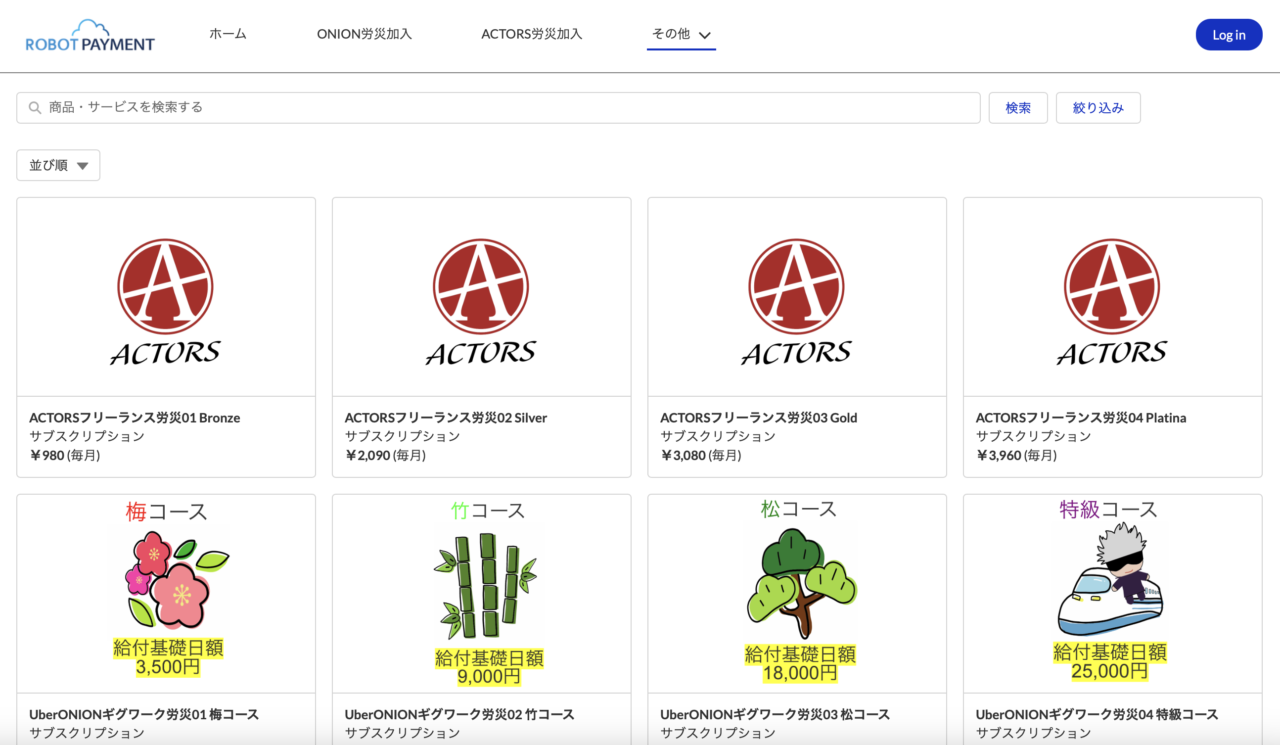Open ACTORSフリーランス労災03 Gold title

coord(759,418)
